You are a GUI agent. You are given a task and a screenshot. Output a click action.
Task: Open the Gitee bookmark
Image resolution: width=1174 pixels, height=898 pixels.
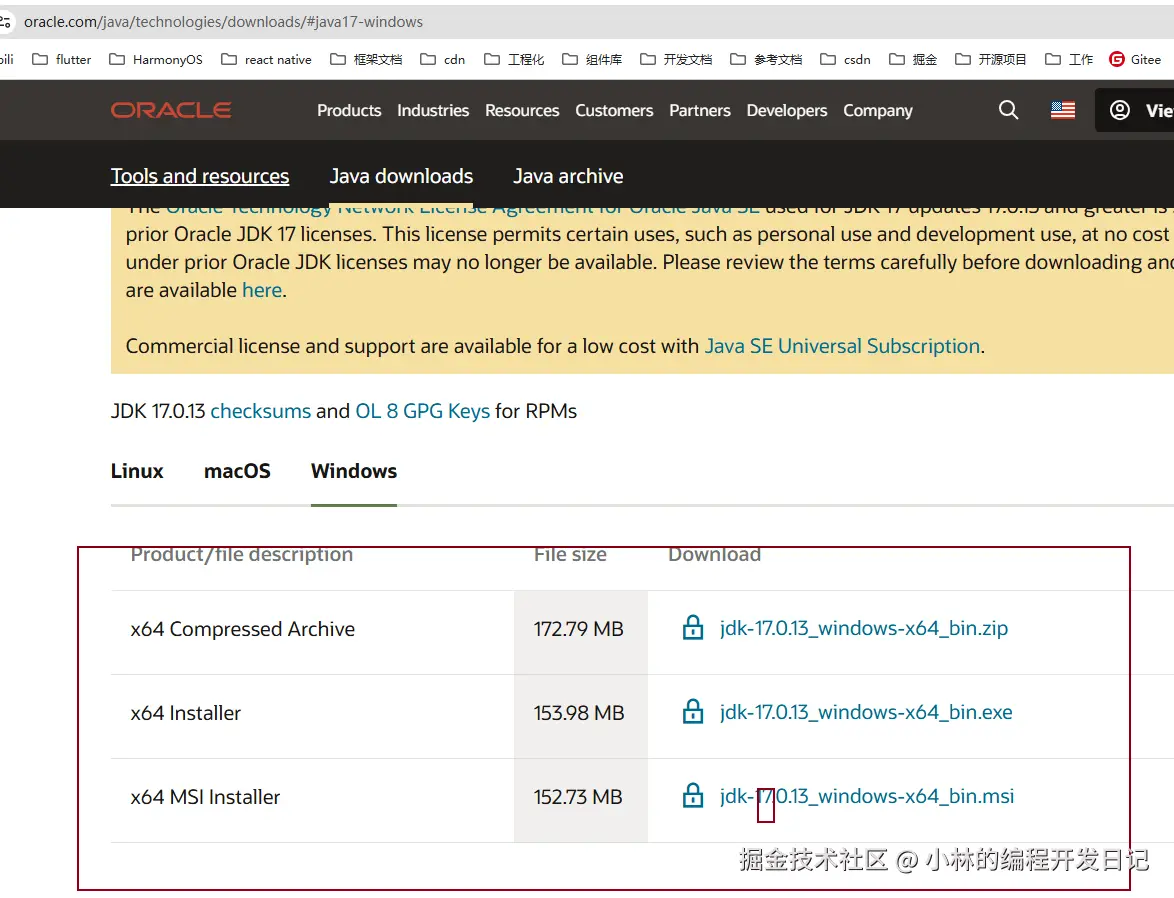pos(1135,59)
